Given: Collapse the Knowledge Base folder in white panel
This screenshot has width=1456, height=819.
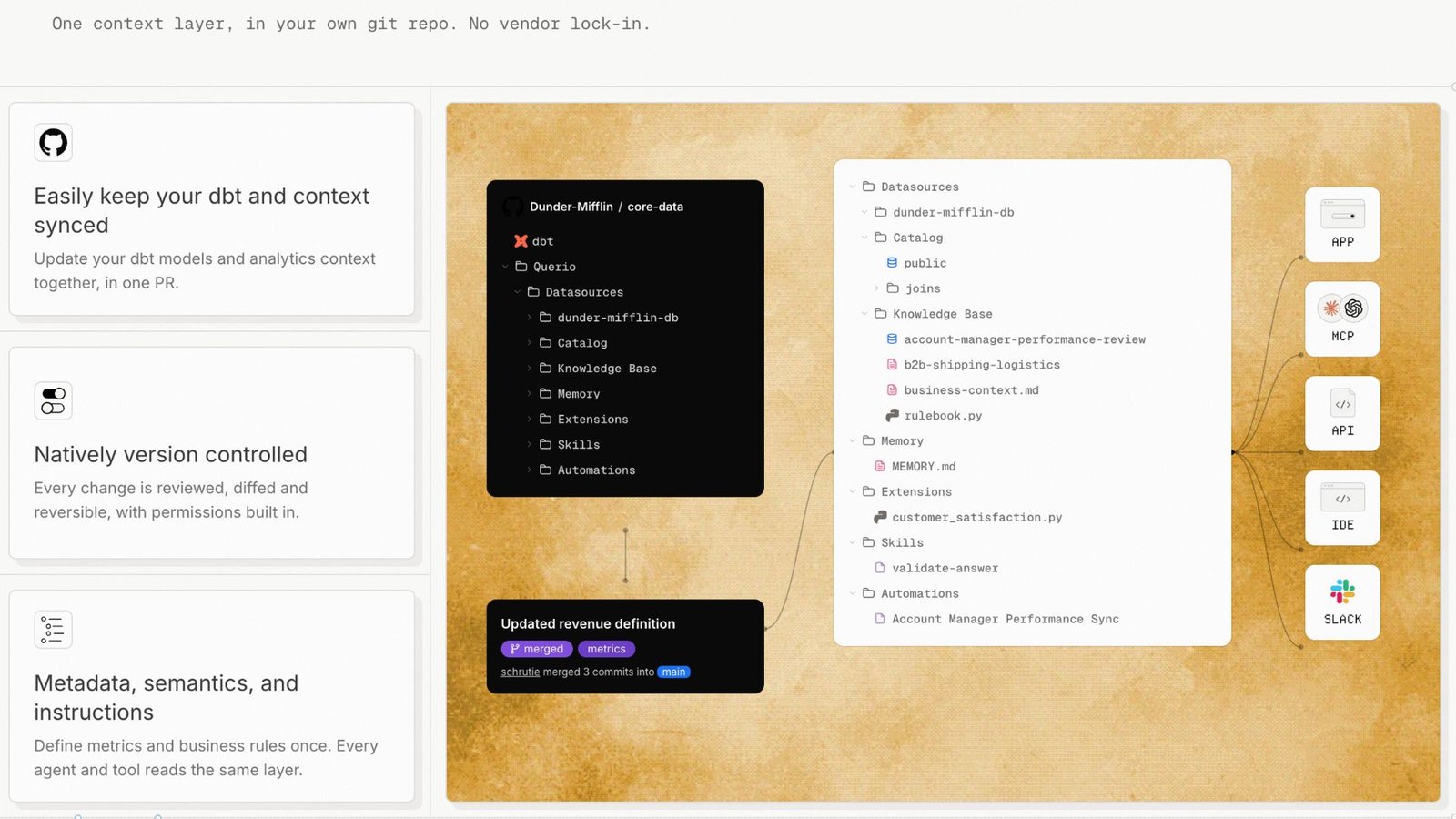Looking at the screenshot, I should pyautogui.click(x=864, y=314).
